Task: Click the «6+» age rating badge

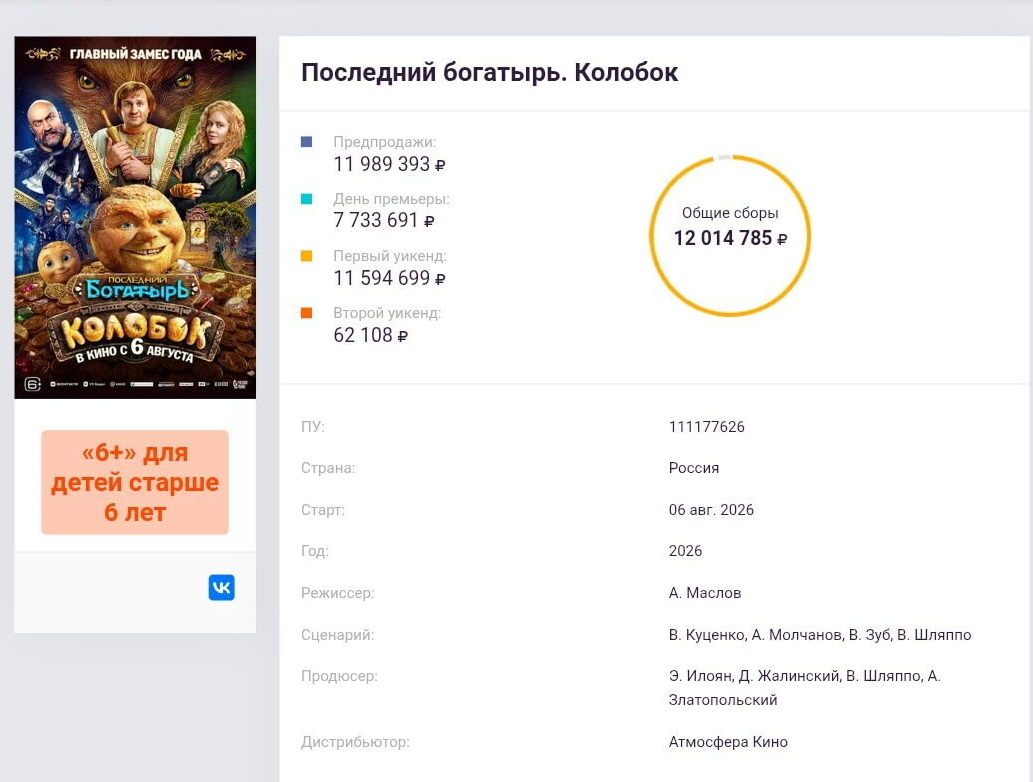Action: pos(135,482)
